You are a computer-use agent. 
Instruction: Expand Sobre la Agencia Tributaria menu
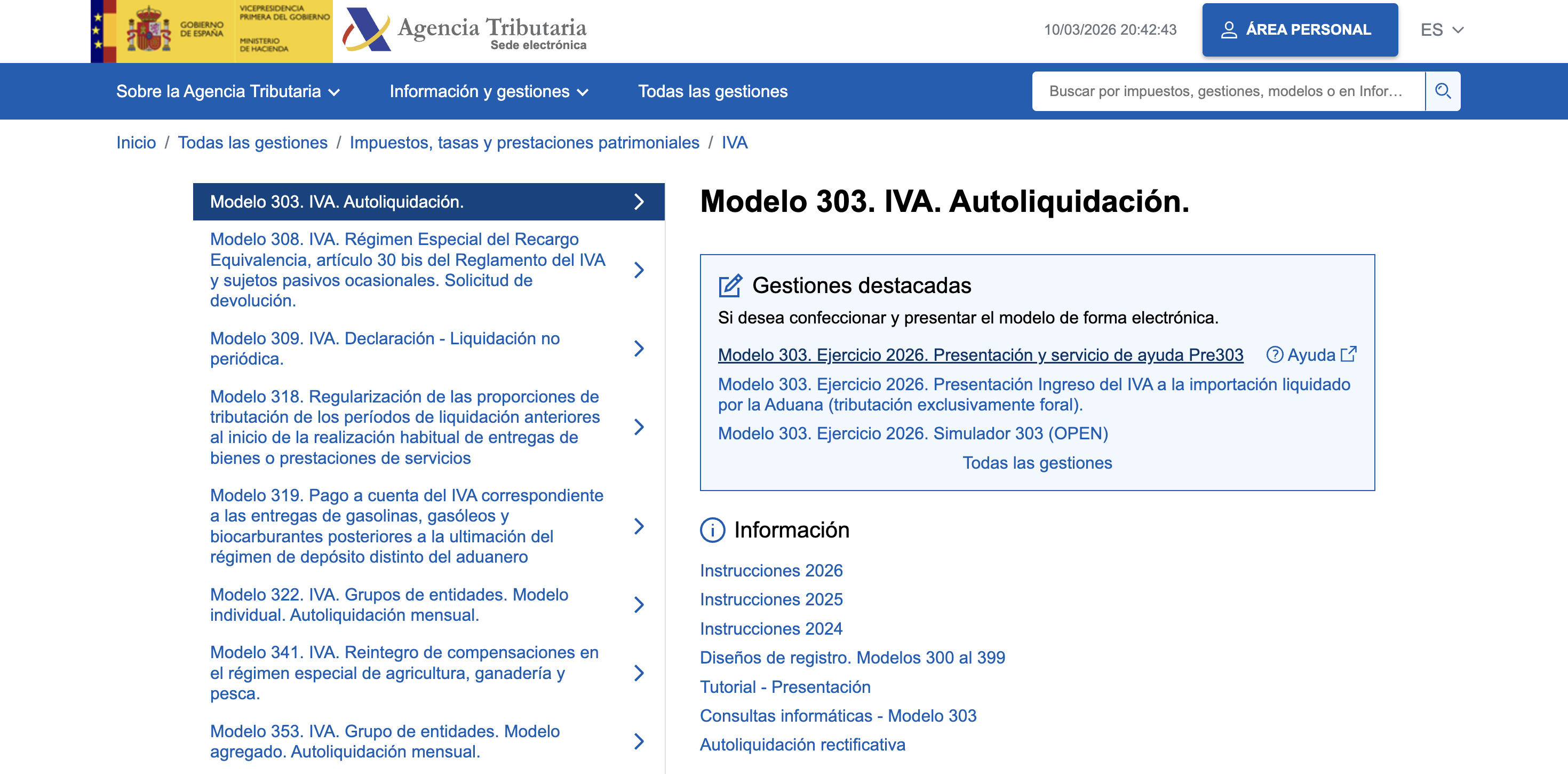tap(228, 91)
